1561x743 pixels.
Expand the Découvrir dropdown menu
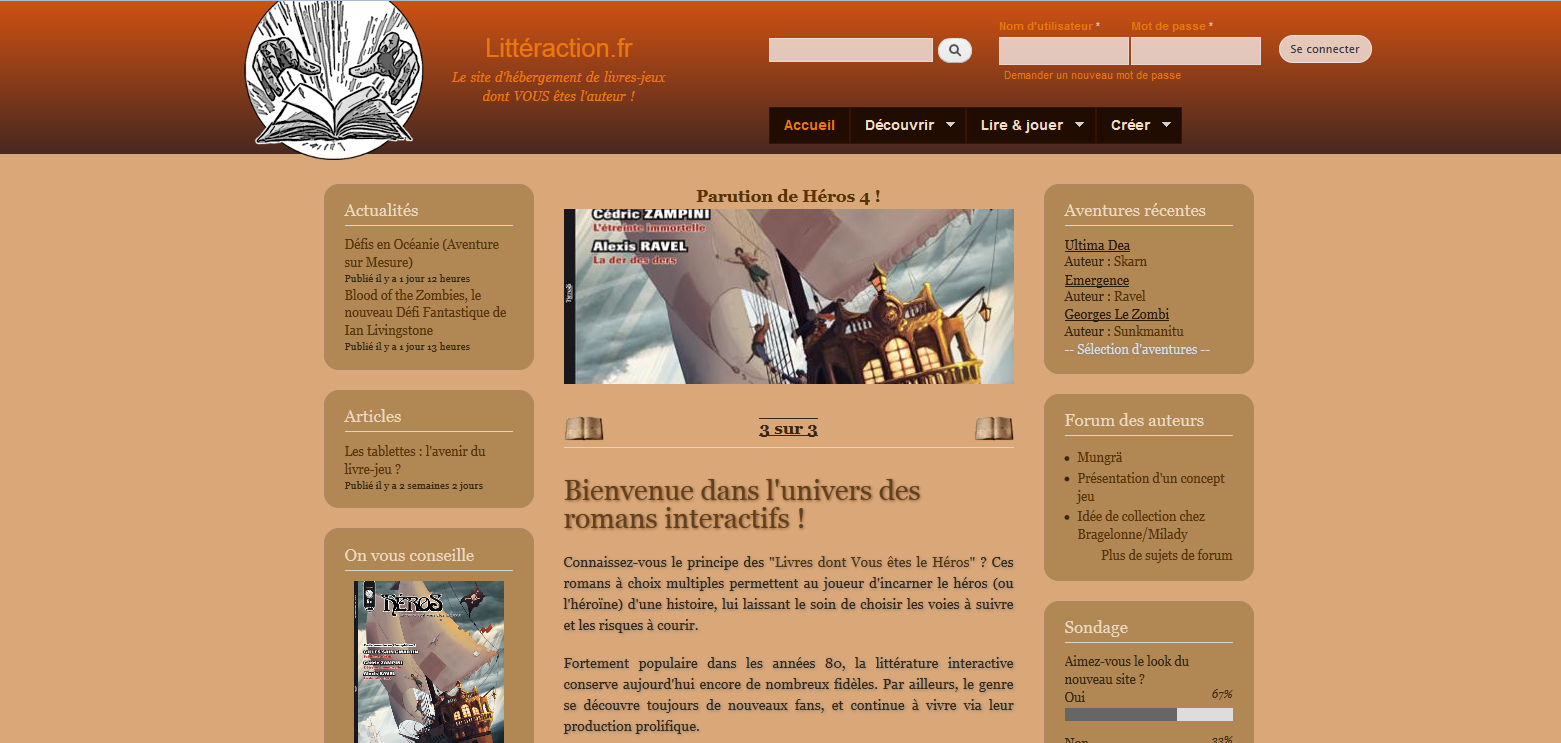[908, 125]
